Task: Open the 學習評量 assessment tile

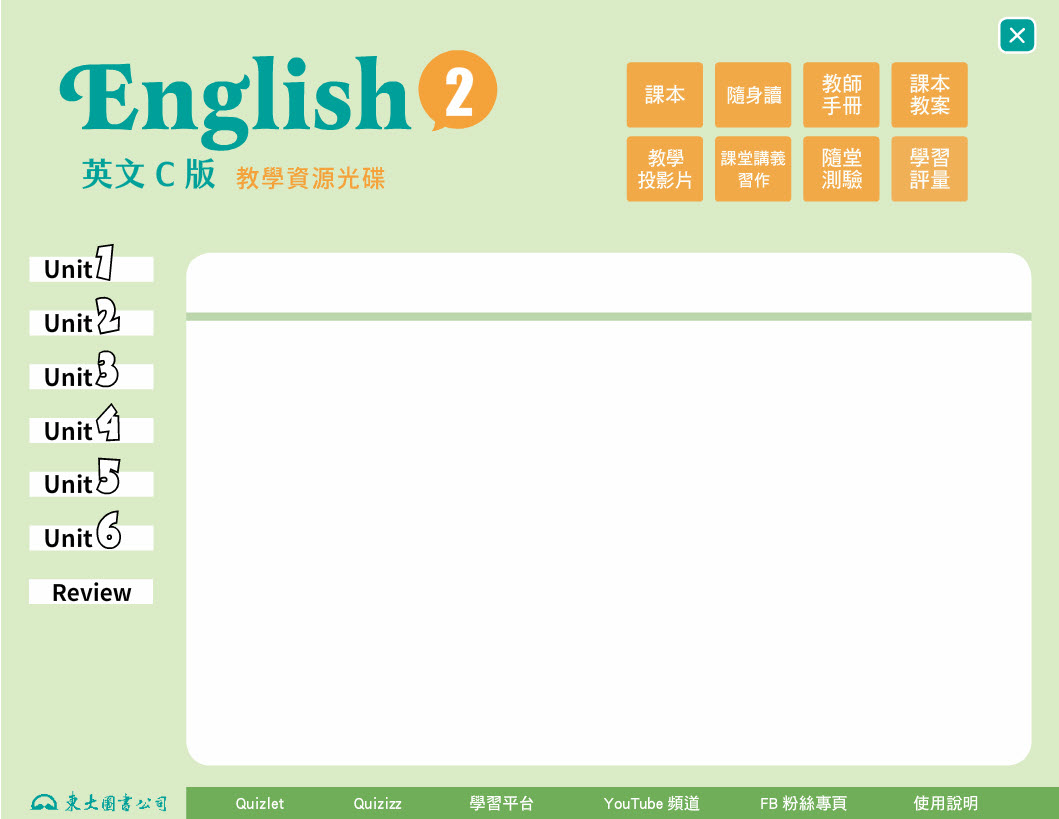Action: [x=929, y=169]
